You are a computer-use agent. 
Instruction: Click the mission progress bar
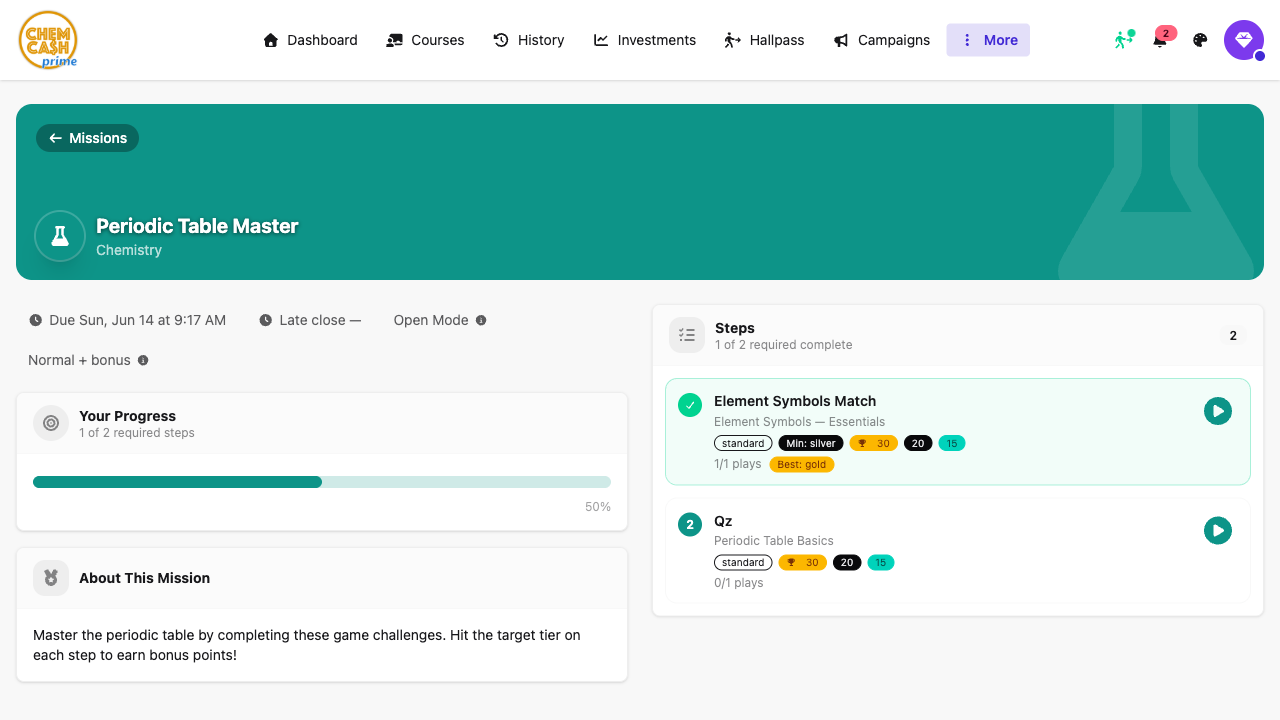322,482
